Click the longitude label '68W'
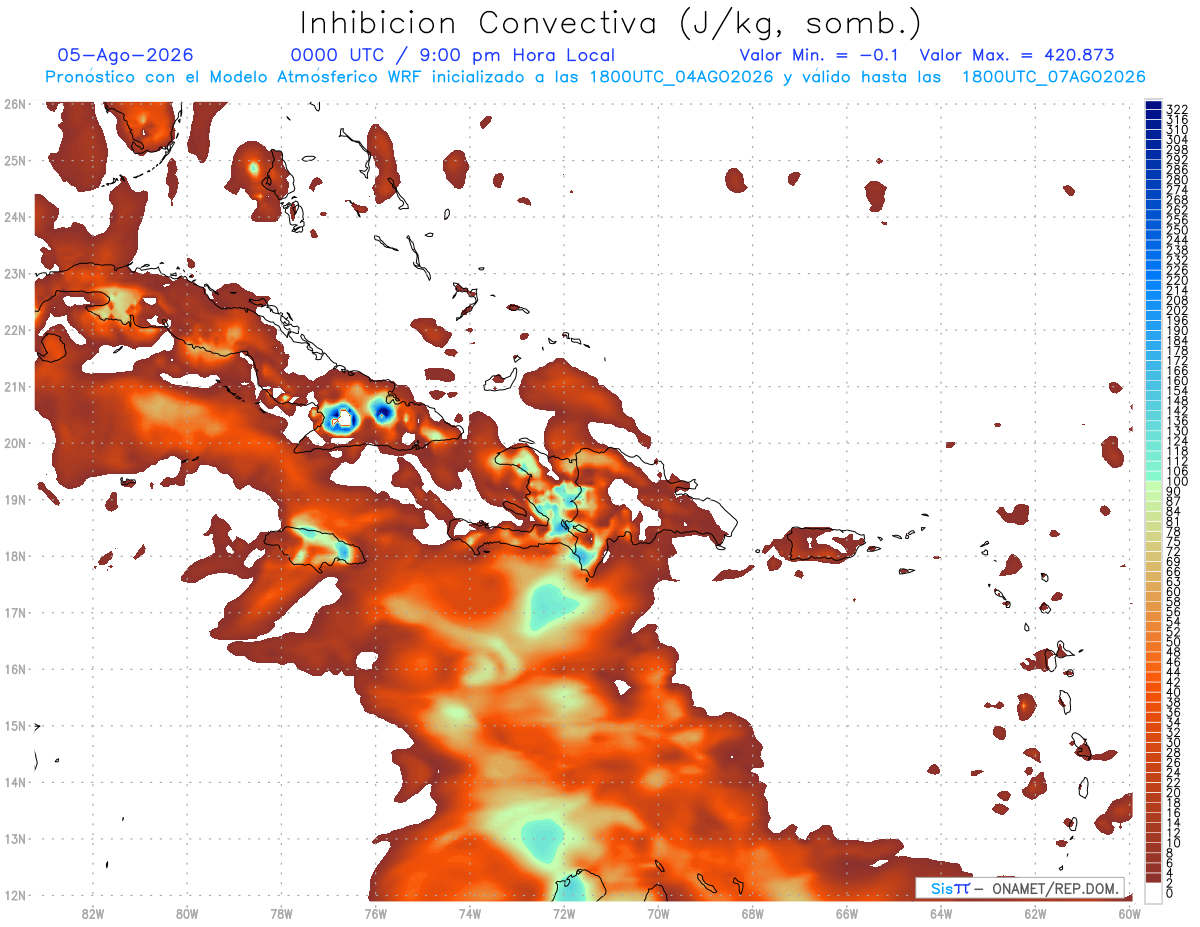This screenshot has width=1200, height=927. 752,913
